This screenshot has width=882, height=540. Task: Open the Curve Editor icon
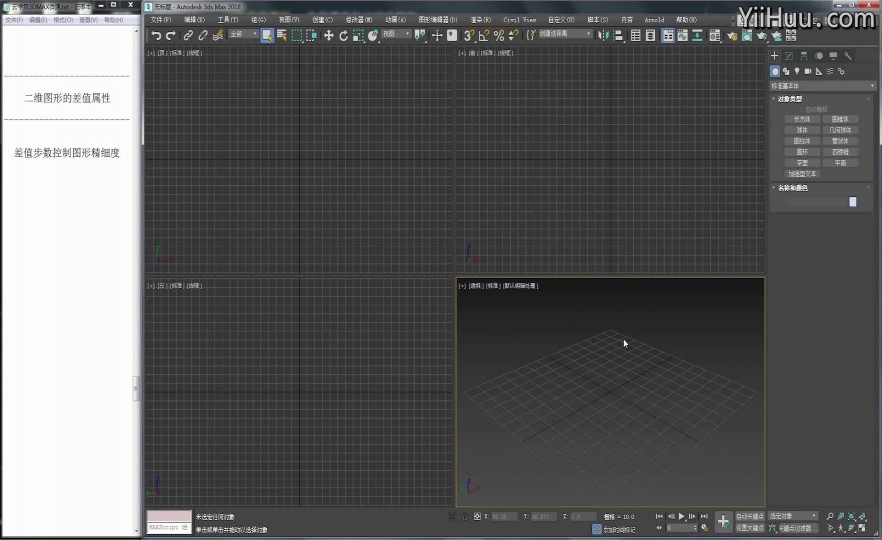682,35
